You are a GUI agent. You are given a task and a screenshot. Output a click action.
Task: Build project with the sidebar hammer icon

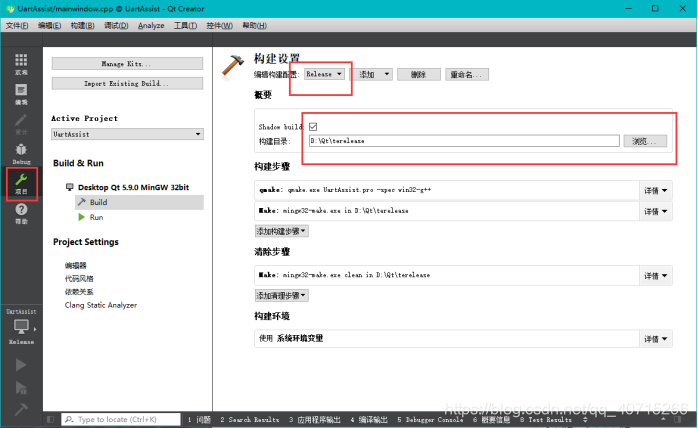[x=20, y=409]
